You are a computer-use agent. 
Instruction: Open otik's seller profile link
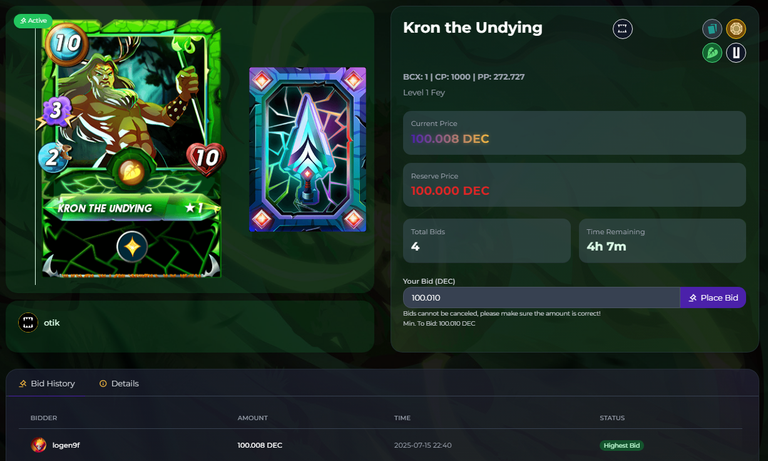pyautogui.click(x=51, y=323)
